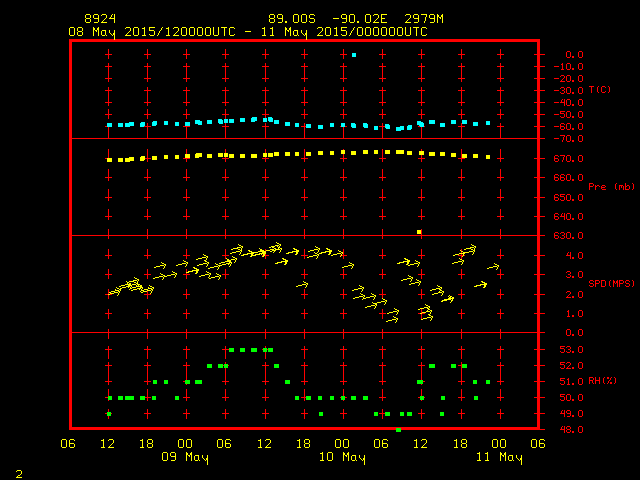This screenshot has width=640, height=480.
Task: Click the 10 May date label
Action: 342,457
